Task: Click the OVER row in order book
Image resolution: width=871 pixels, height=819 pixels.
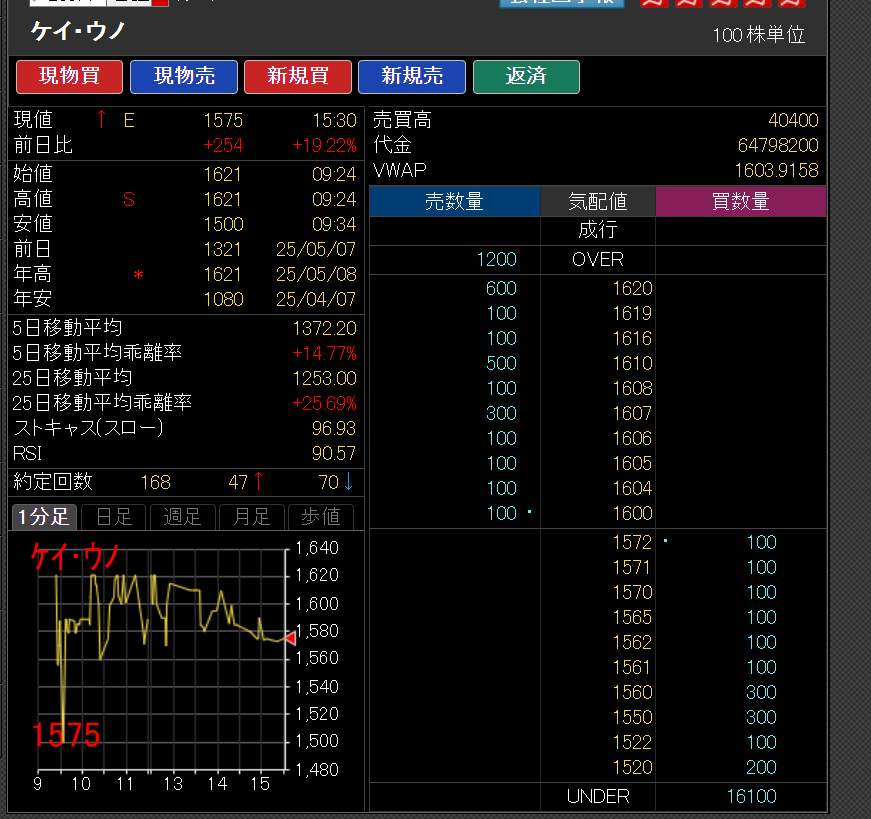Action: point(597,259)
